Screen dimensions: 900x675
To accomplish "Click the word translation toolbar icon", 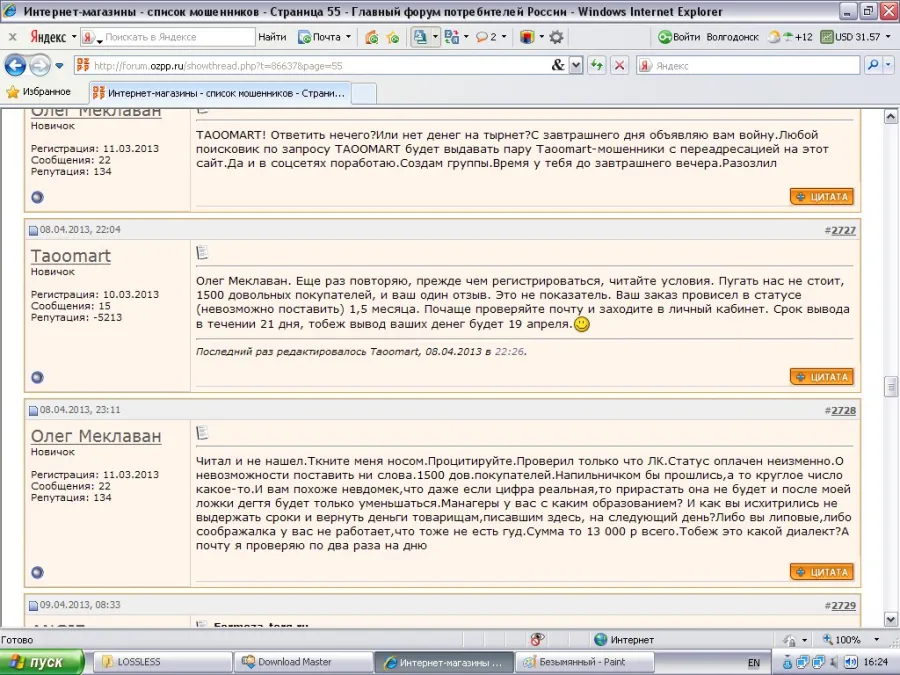I will [x=452, y=37].
